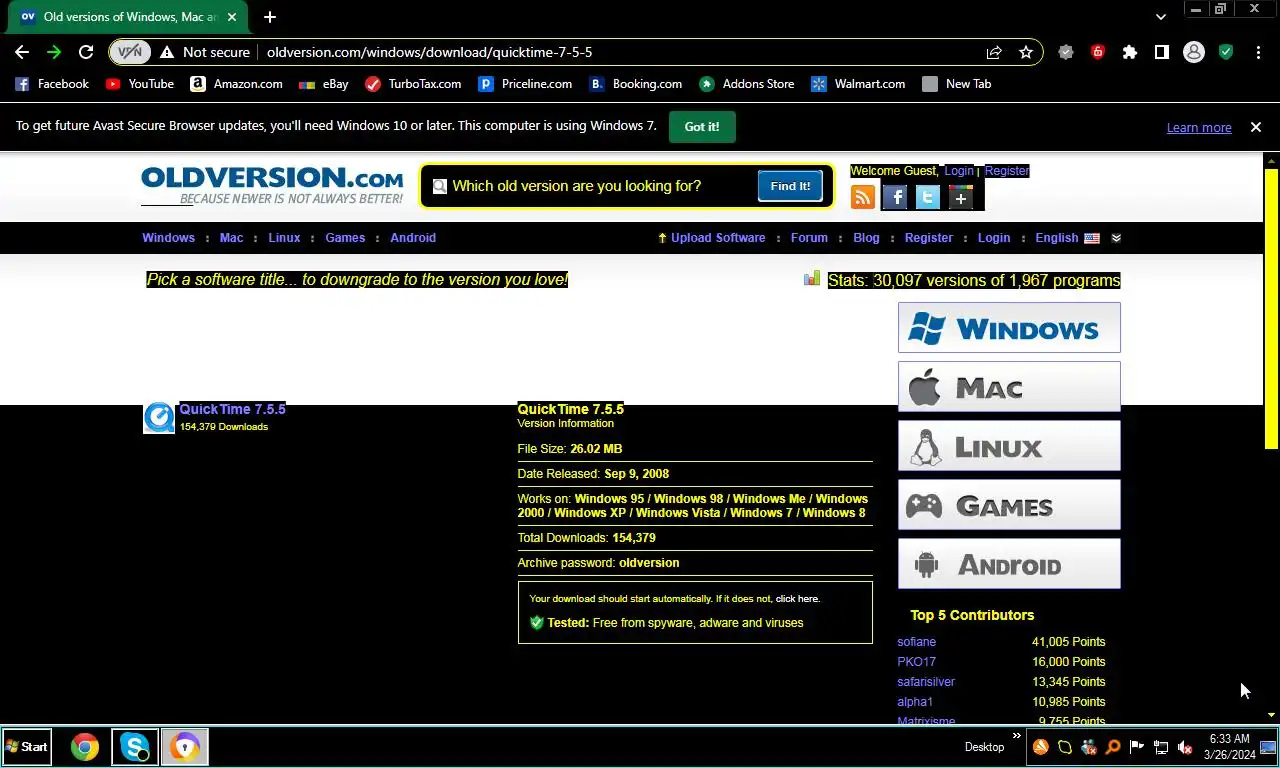The image size is (1280, 768).
Task: Open the Windows Start button
Action: pos(27,747)
